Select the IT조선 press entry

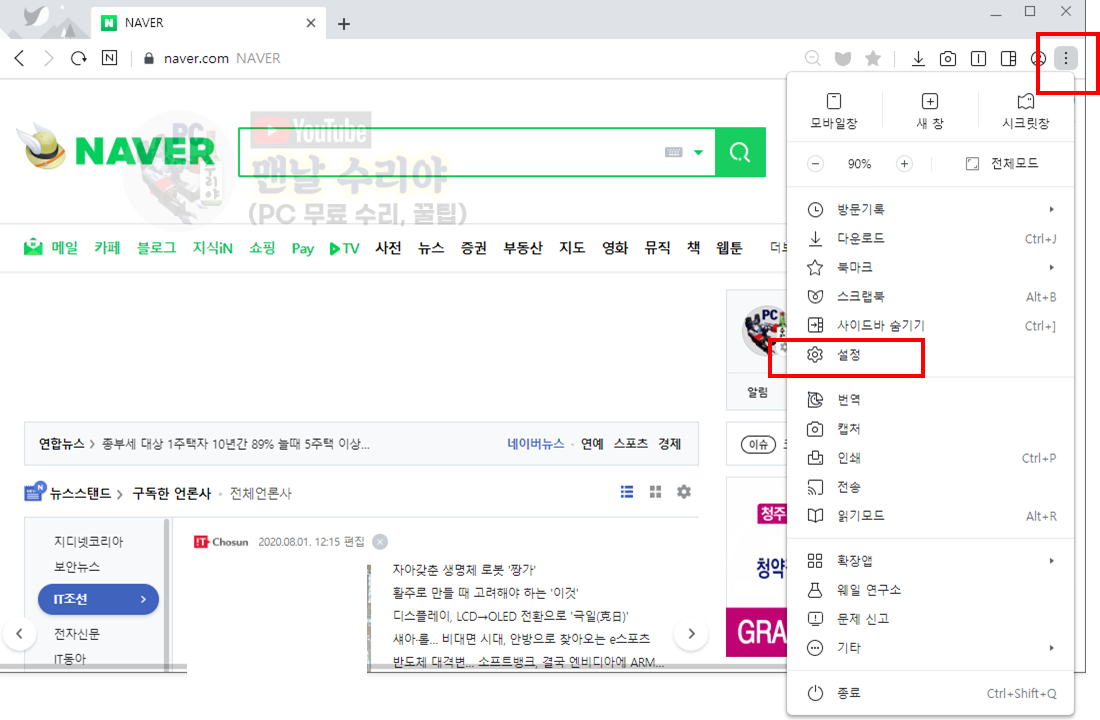pyautogui.click(x=98, y=599)
